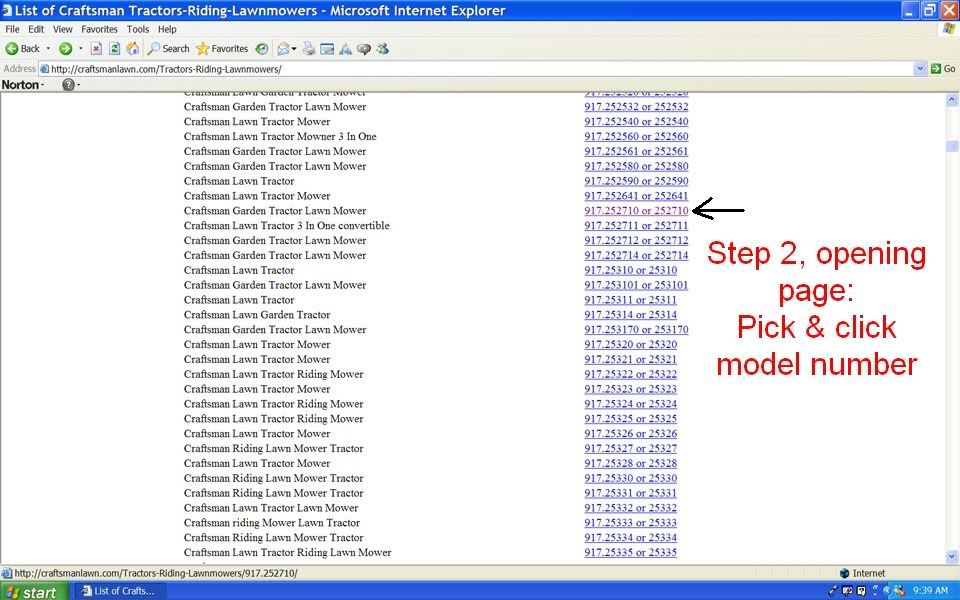960x600 pixels.
Task: Click text 'Craftsman Lawn Tractor Riding Lawn Mower'
Action: click(288, 552)
